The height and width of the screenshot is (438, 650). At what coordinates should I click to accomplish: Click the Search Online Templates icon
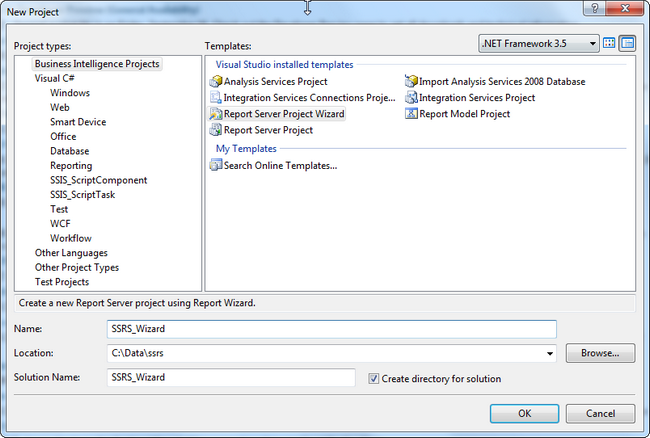[x=216, y=165]
